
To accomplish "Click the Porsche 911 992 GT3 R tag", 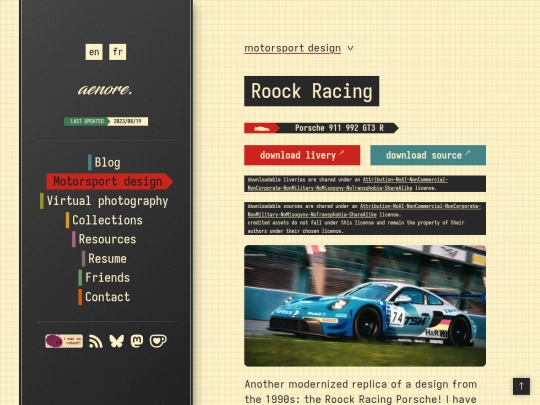I will 321,128.
